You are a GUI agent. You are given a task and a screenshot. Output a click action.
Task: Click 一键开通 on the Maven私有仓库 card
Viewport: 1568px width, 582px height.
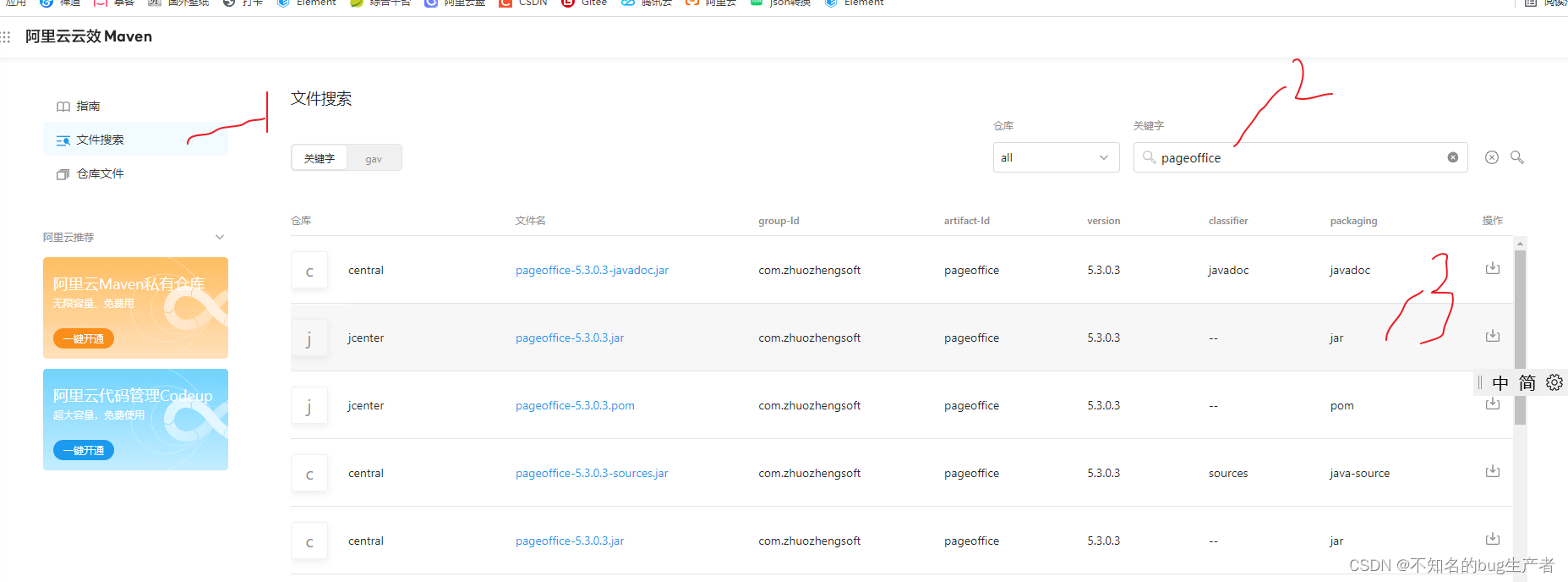point(84,338)
